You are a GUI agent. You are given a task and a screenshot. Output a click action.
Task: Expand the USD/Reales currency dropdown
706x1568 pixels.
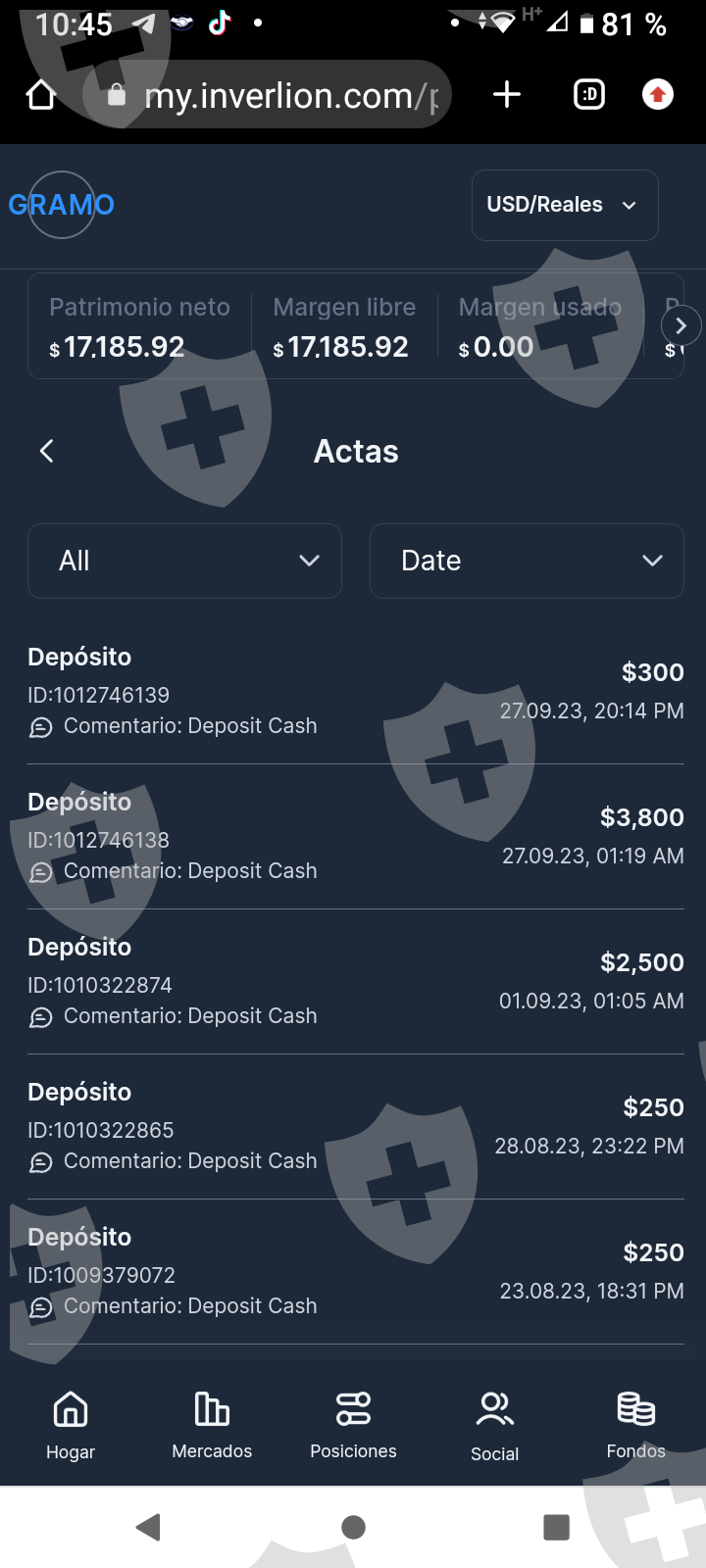[x=564, y=205]
